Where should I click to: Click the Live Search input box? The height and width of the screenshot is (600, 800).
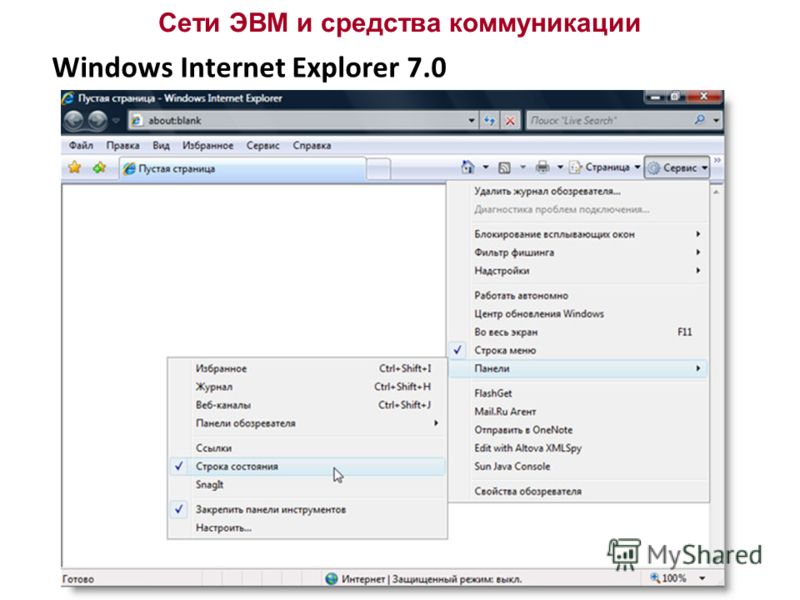[x=609, y=121]
